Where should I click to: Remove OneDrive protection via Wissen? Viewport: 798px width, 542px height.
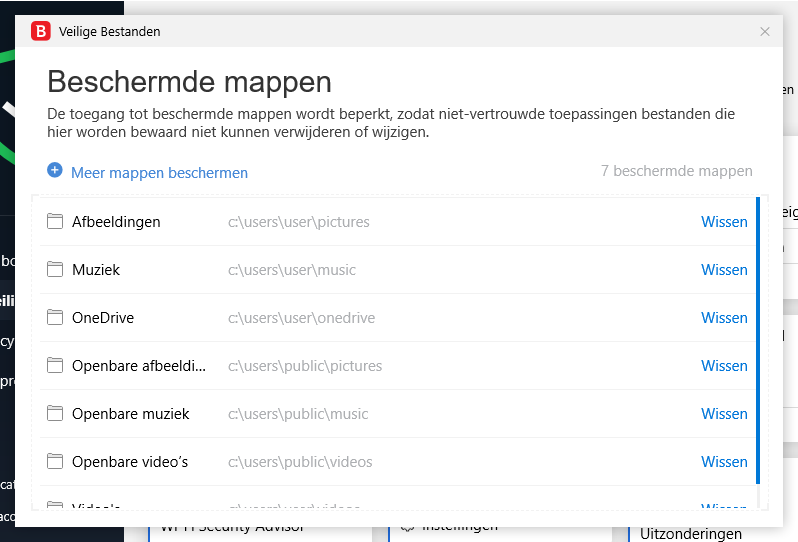pyautogui.click(x=724, y=318)
